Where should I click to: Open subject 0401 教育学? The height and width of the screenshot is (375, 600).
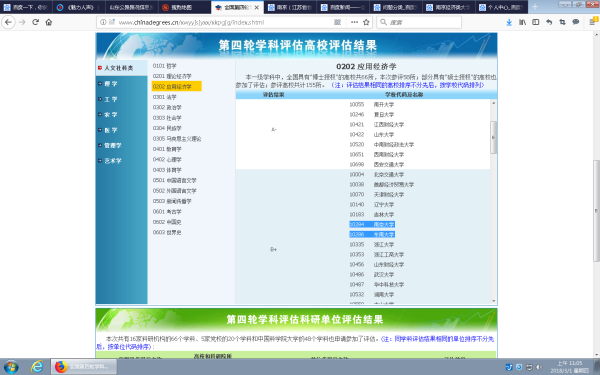pyautogui.click(x=167, y=149)
